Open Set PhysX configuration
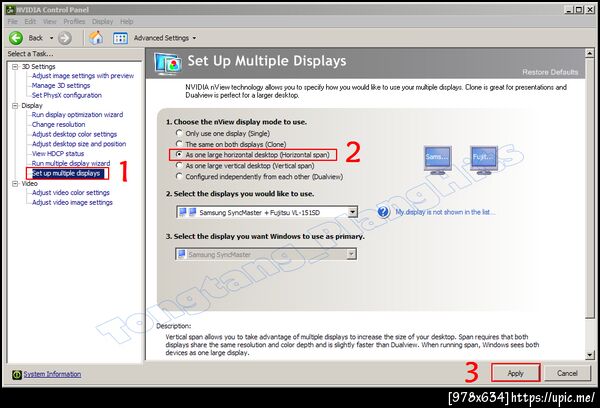This screenshot has width=600, height=408. click(67, 95)
